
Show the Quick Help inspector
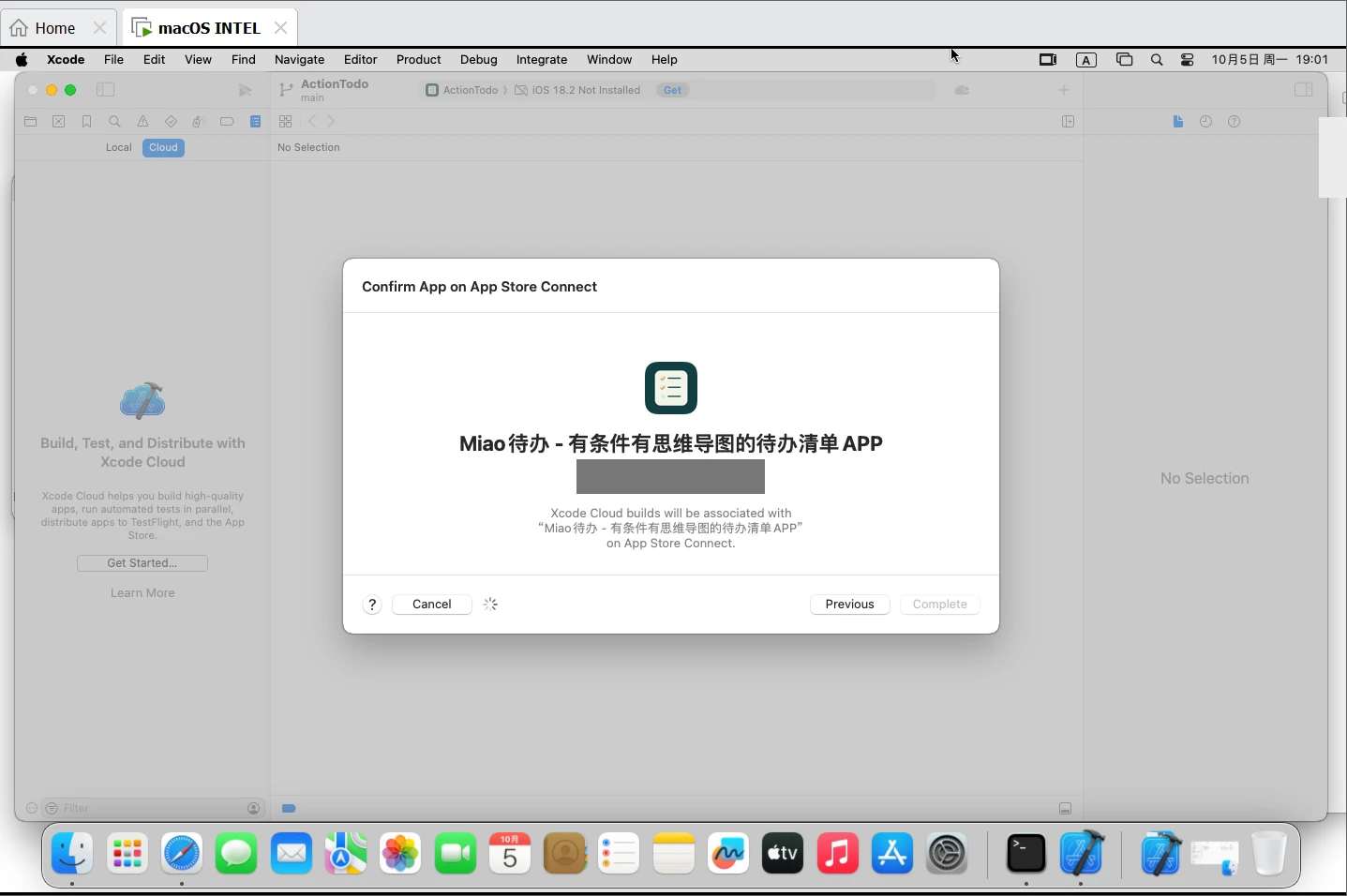tap(1235, 122)
